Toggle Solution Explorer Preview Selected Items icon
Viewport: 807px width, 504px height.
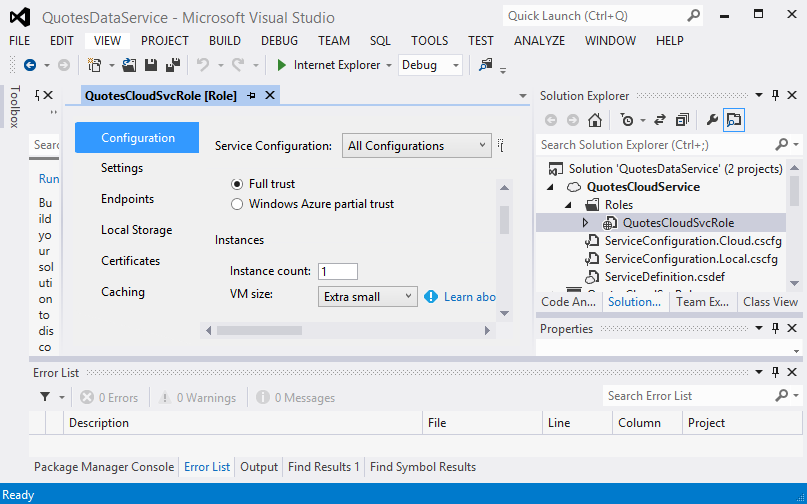click(x=734, y=120)
